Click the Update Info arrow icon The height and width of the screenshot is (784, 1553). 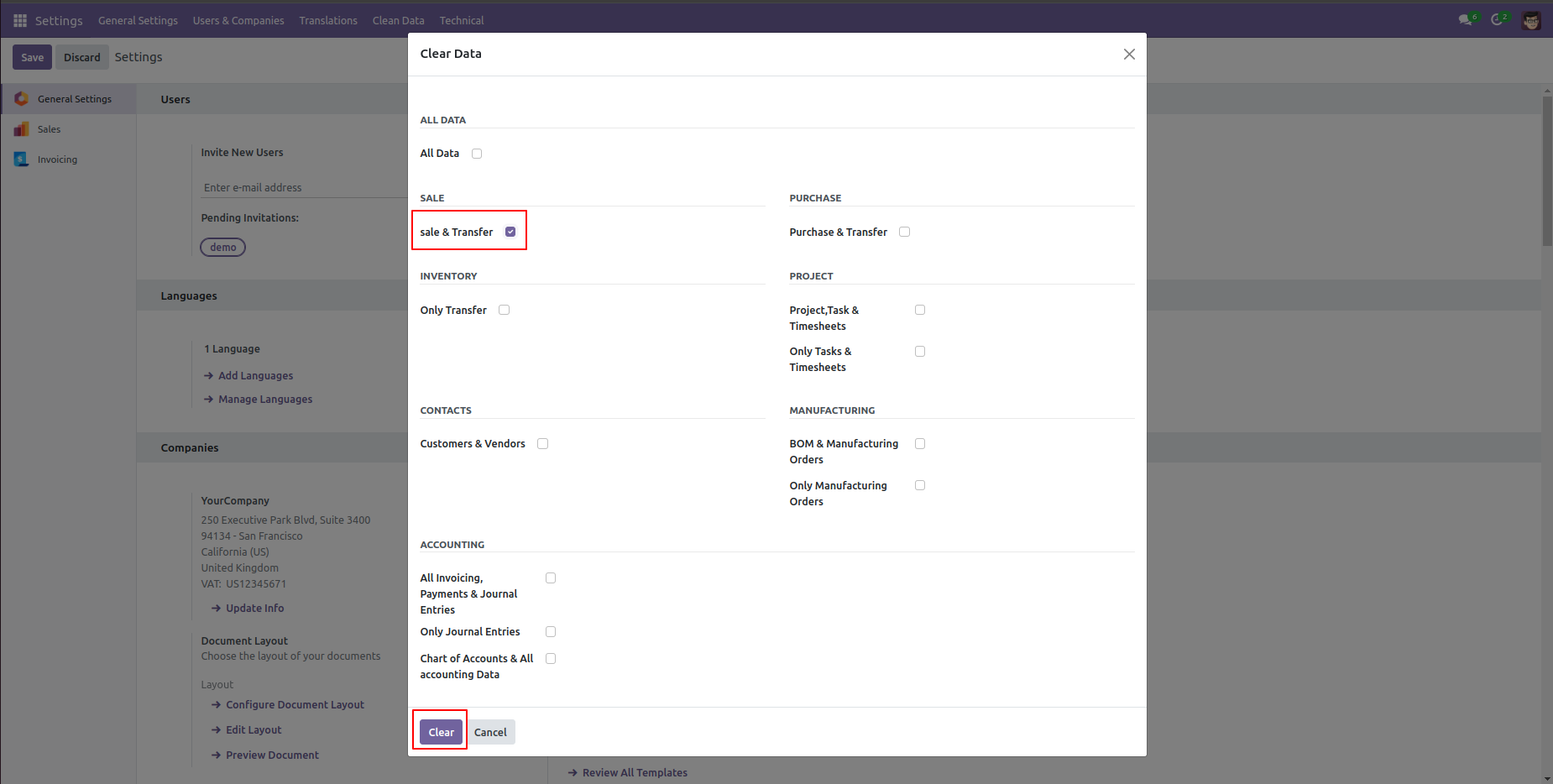coord(216,608)
